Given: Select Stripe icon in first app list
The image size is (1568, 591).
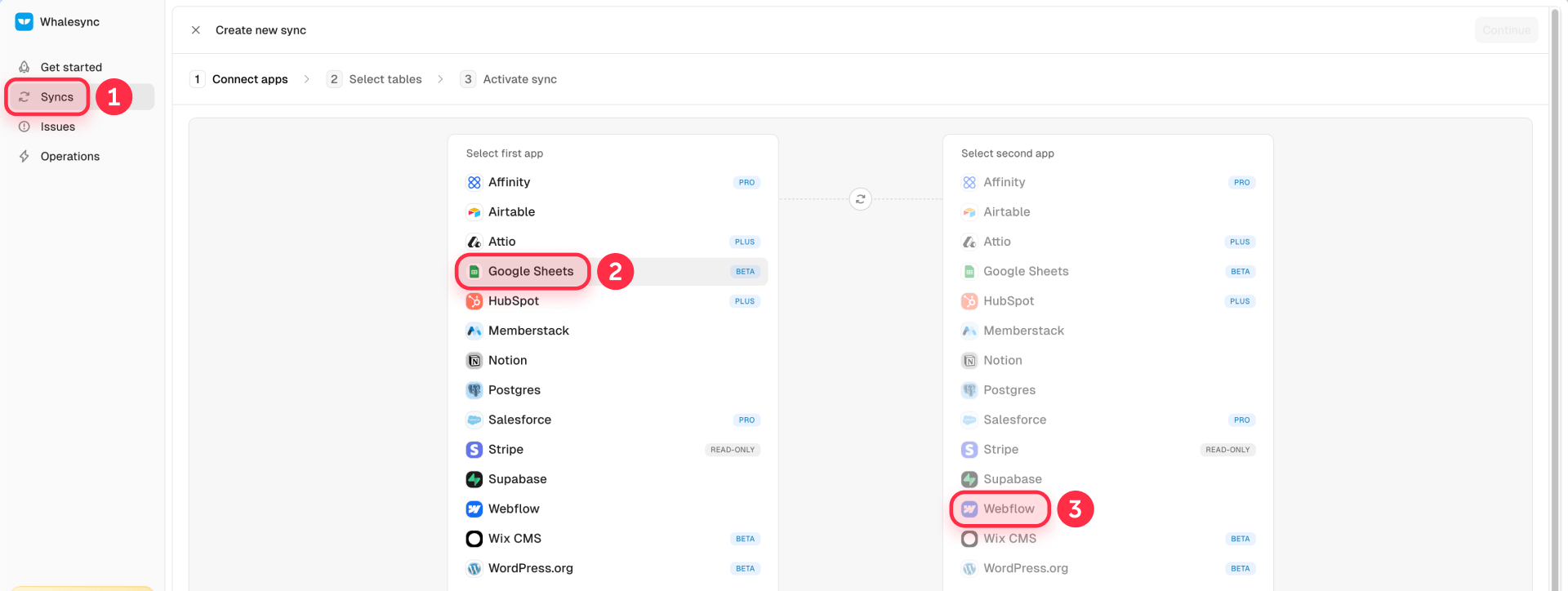Looking at the screenshot, I should [x=474, y=450].
